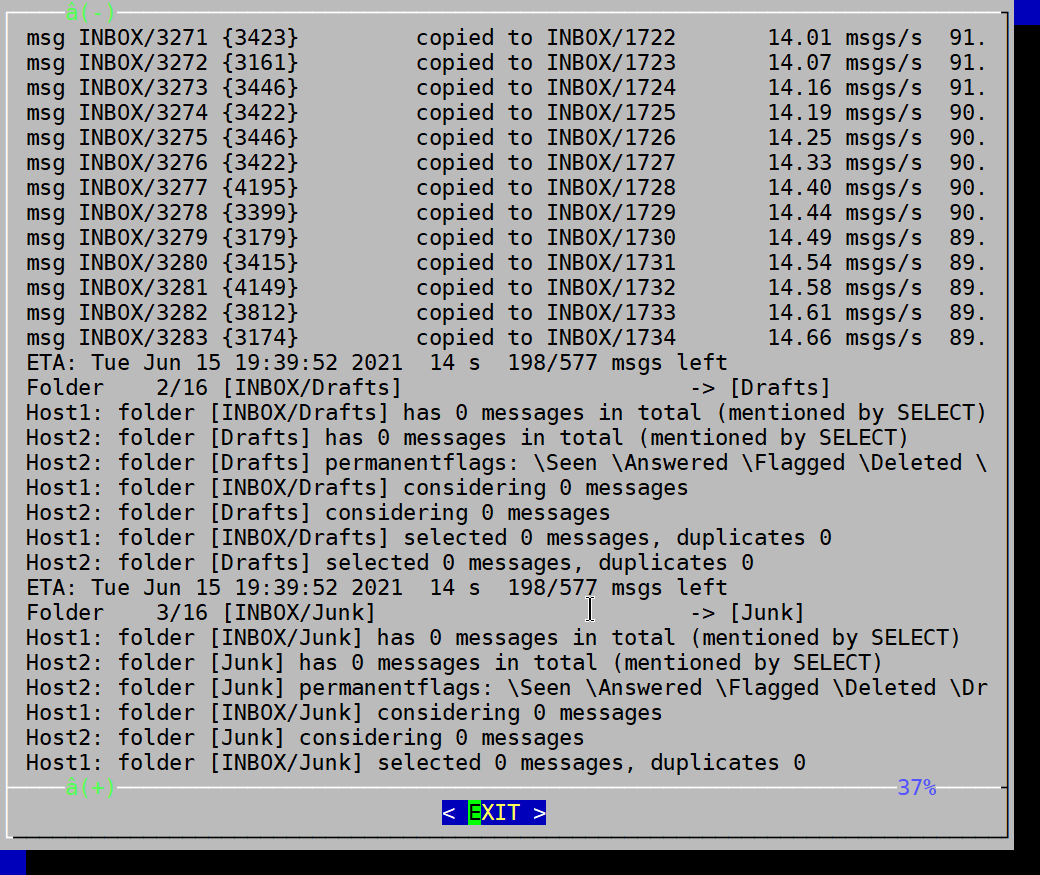The image size is (1040, 875).
Task: Click the left angle bracket of EXIT
Action: [449, 812]
